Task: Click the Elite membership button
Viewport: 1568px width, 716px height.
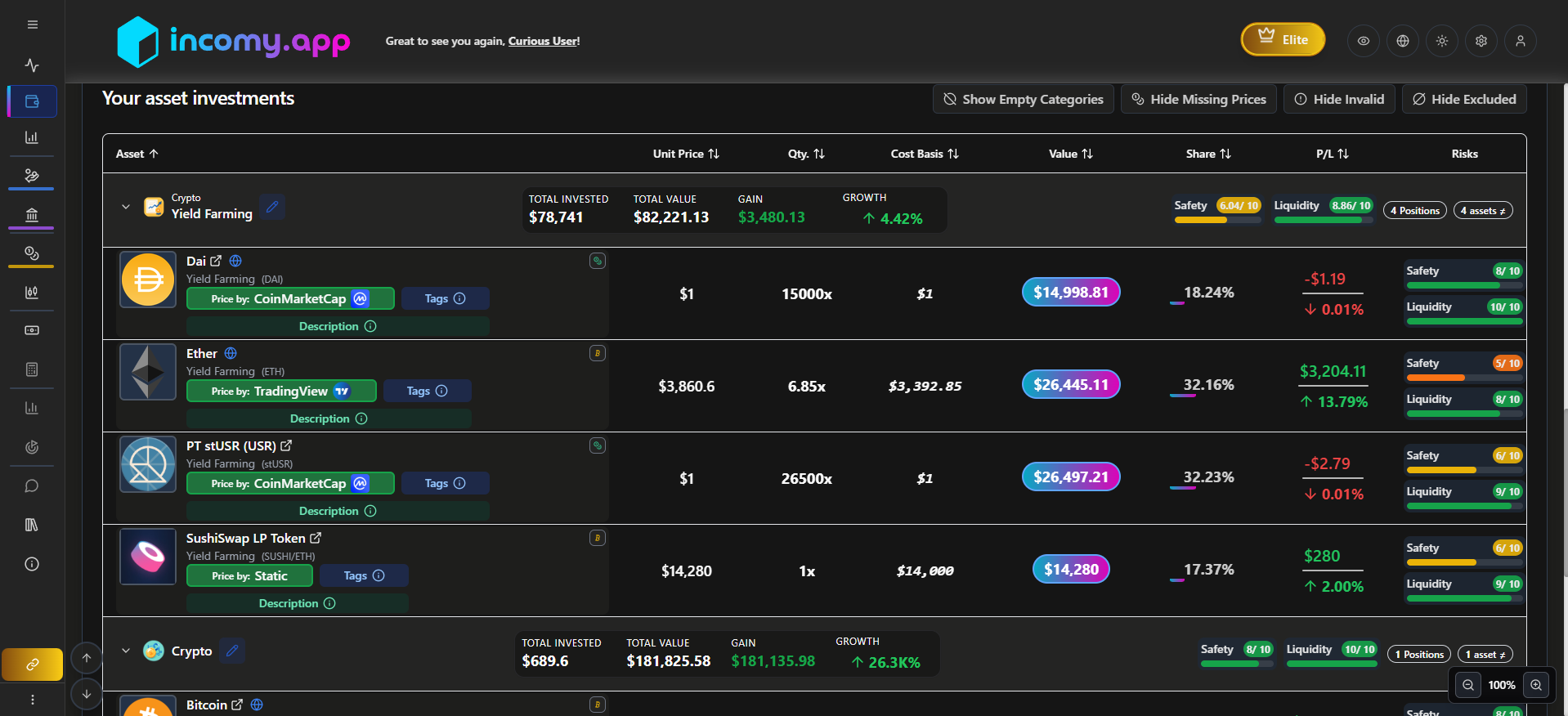Action: click(1284, 39)
